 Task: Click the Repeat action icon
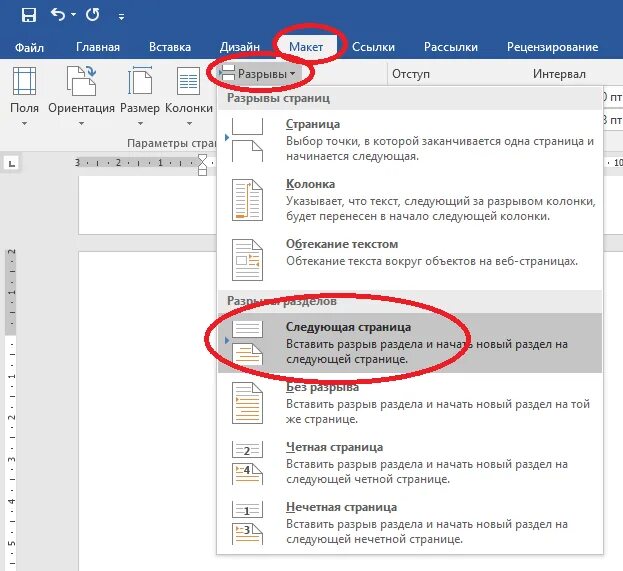[93, 15]
